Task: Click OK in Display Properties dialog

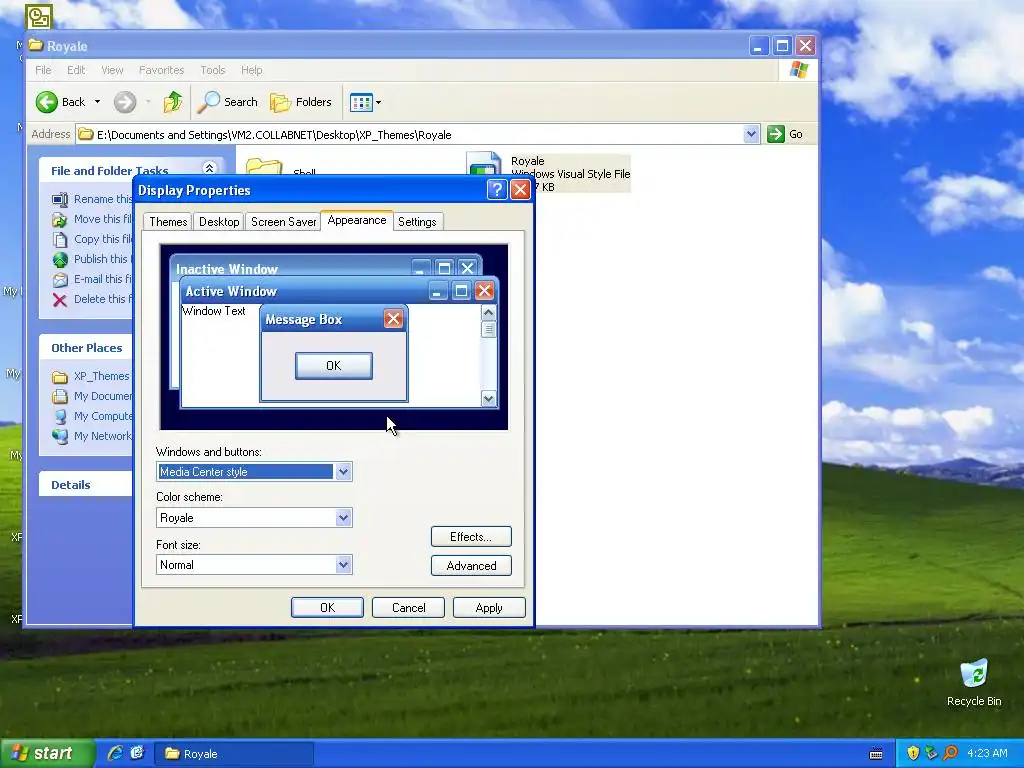Action: click(x=327, y=607)
